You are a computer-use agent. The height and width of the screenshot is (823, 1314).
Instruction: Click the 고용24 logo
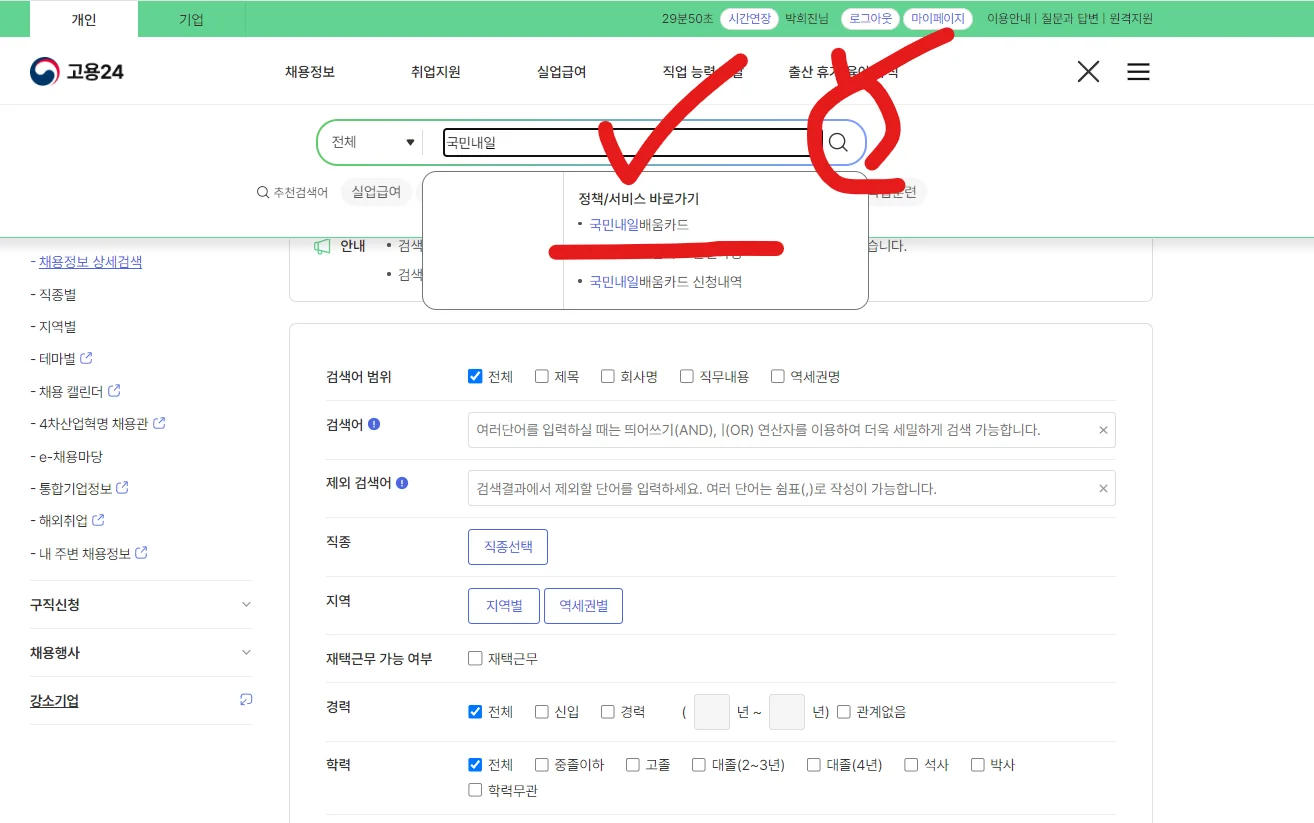[x=76, y=71]
